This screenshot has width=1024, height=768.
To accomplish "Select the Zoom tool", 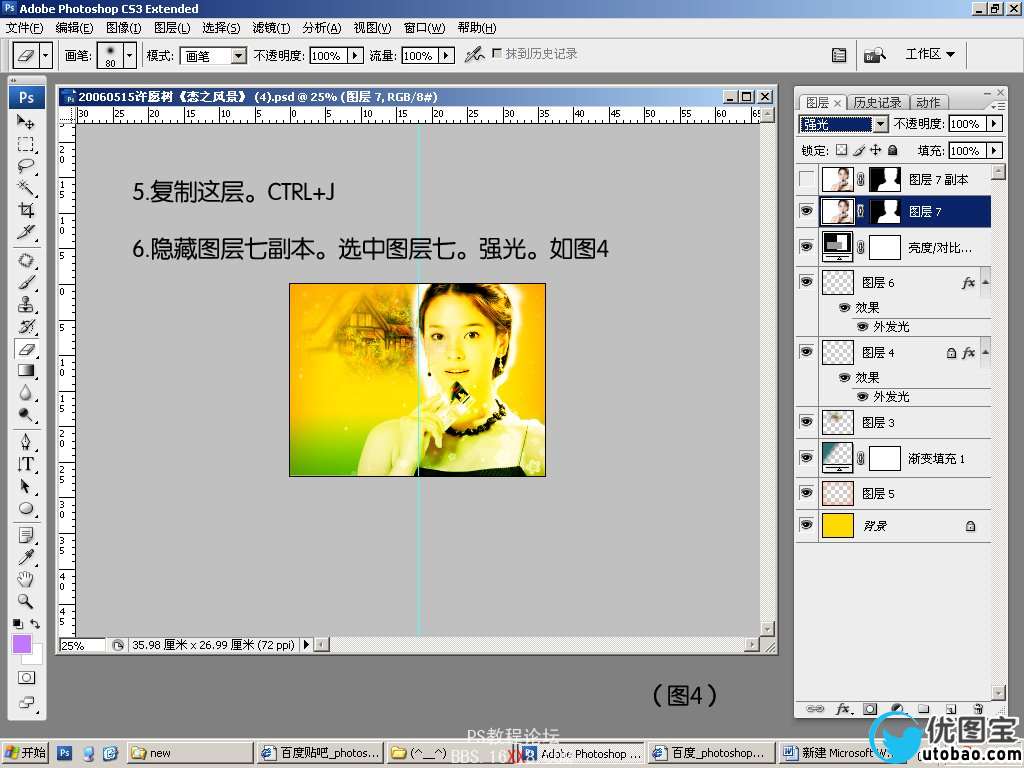I will click(25, 601).
